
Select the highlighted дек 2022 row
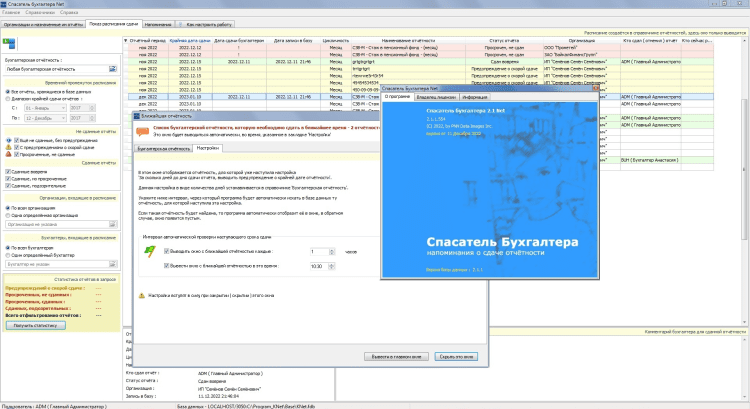(420, 97)
